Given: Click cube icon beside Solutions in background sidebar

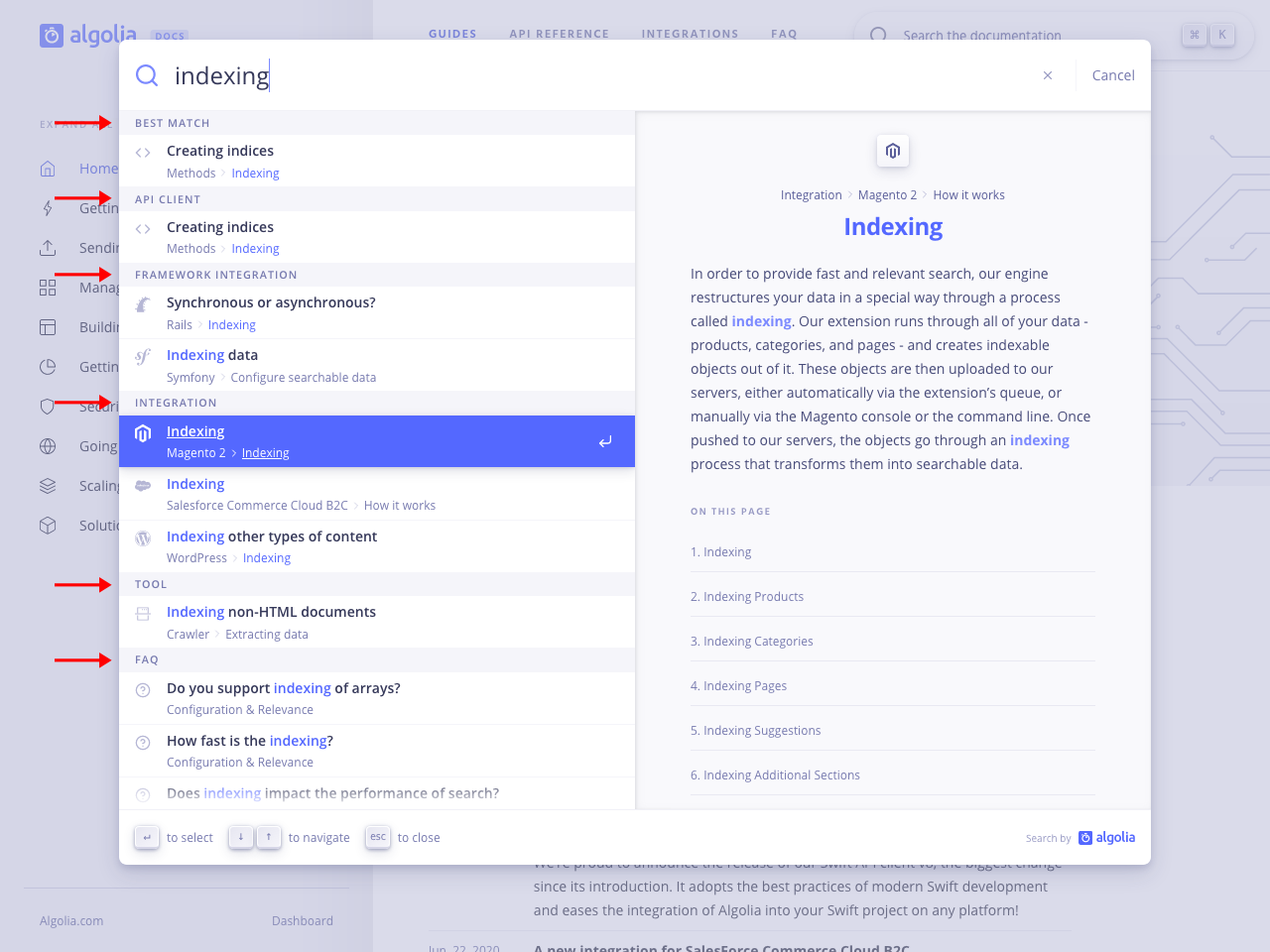Looking at the screenshot, I should [x=48, y=526].
